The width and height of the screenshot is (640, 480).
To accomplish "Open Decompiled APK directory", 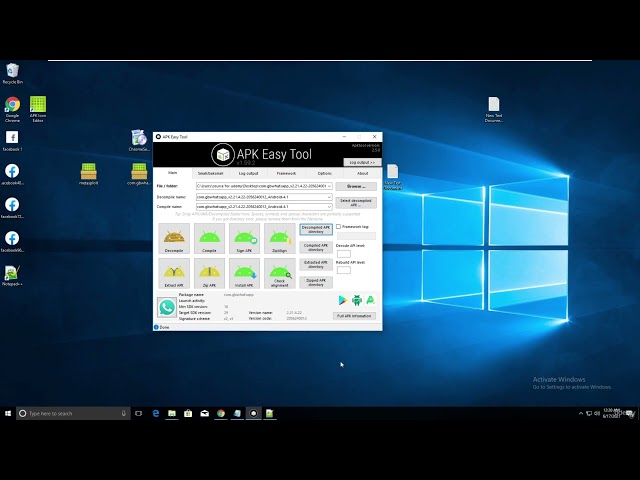I will [316, 229].
